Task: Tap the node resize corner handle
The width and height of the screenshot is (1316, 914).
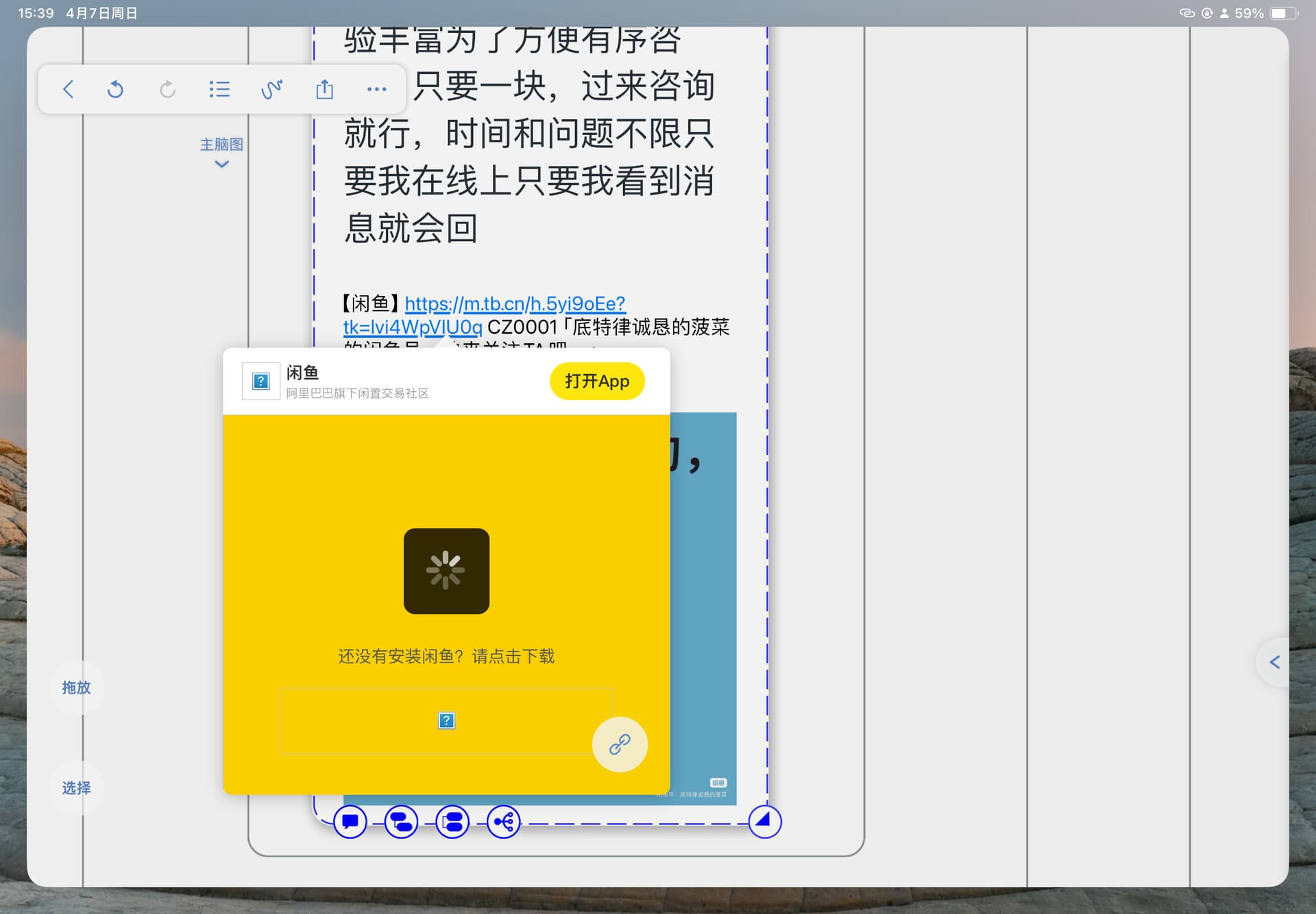Action: (x=764, y=821)
